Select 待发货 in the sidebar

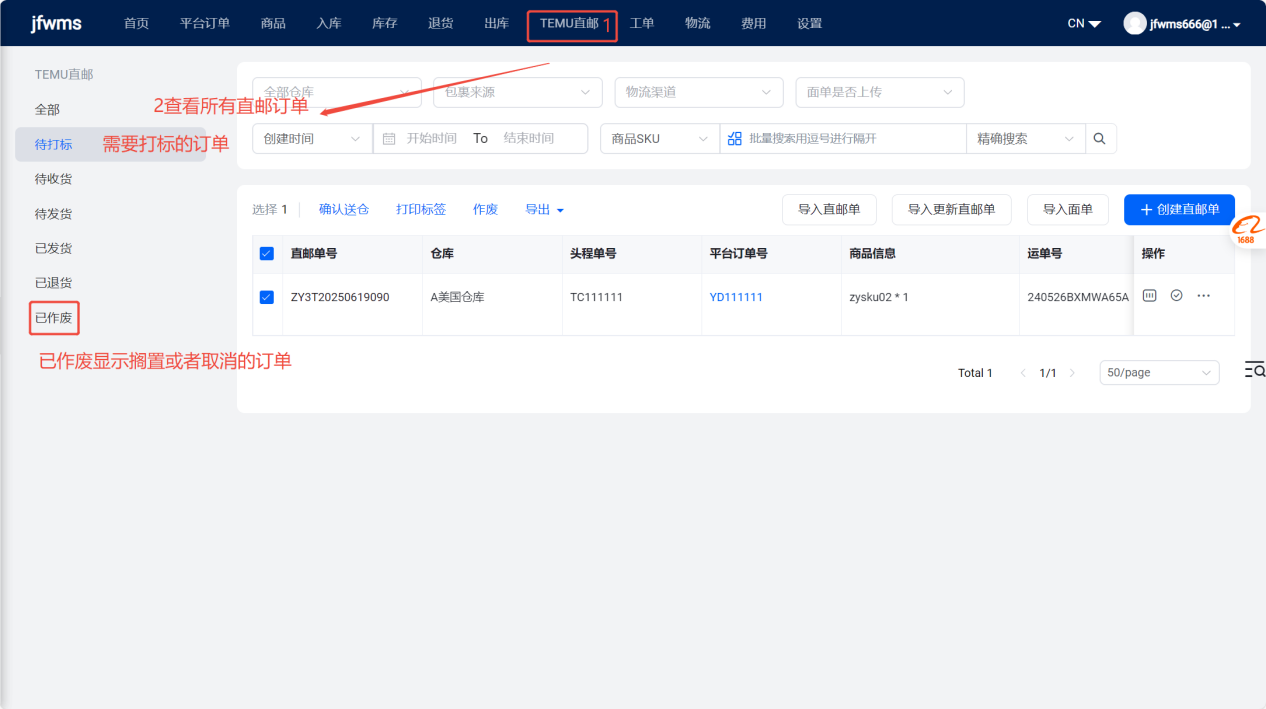coord(54,214)
